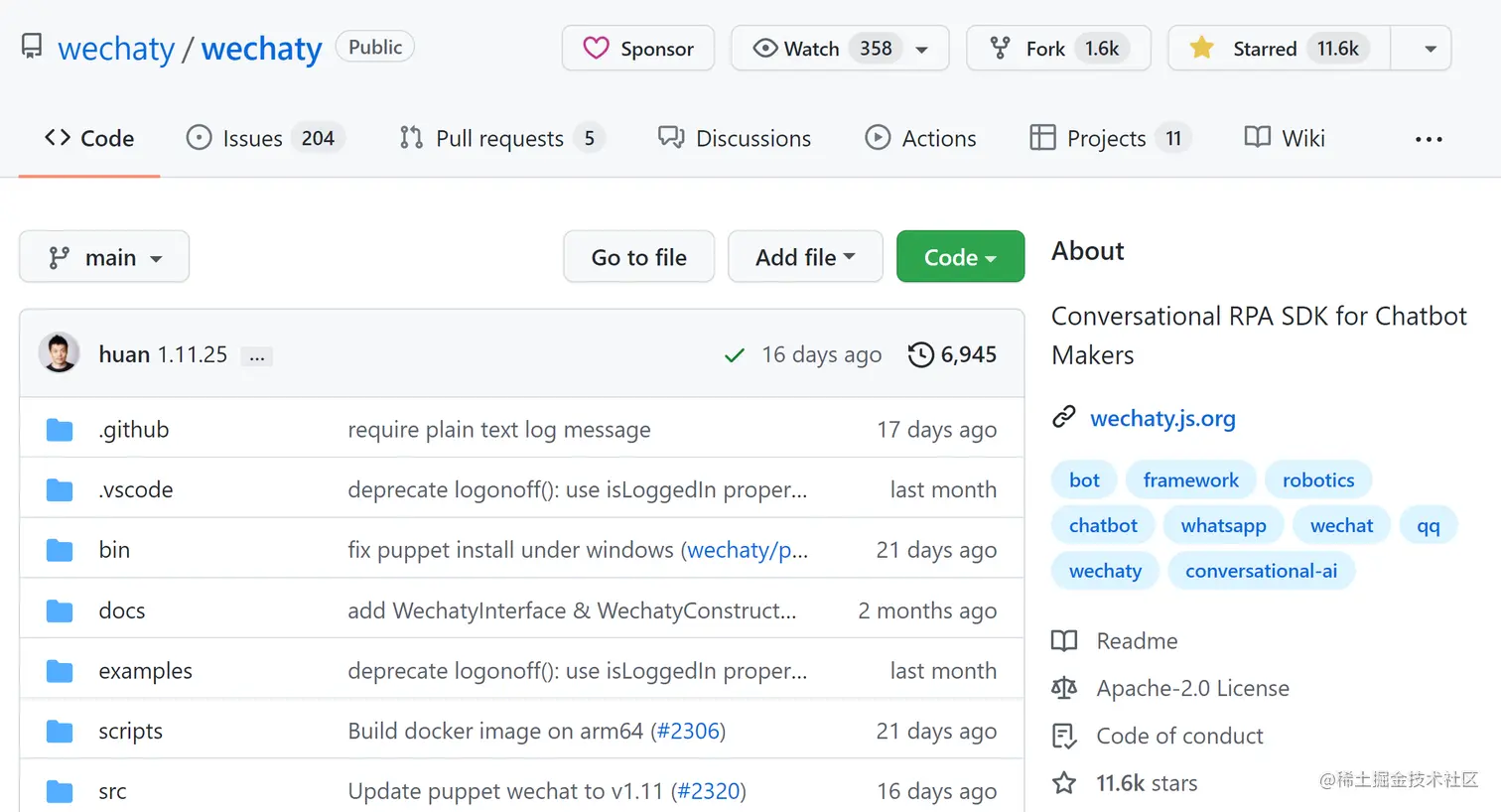This screenshot has height=812, width=1501.
Task: Open the .github folder
Action: pos(134,430)
